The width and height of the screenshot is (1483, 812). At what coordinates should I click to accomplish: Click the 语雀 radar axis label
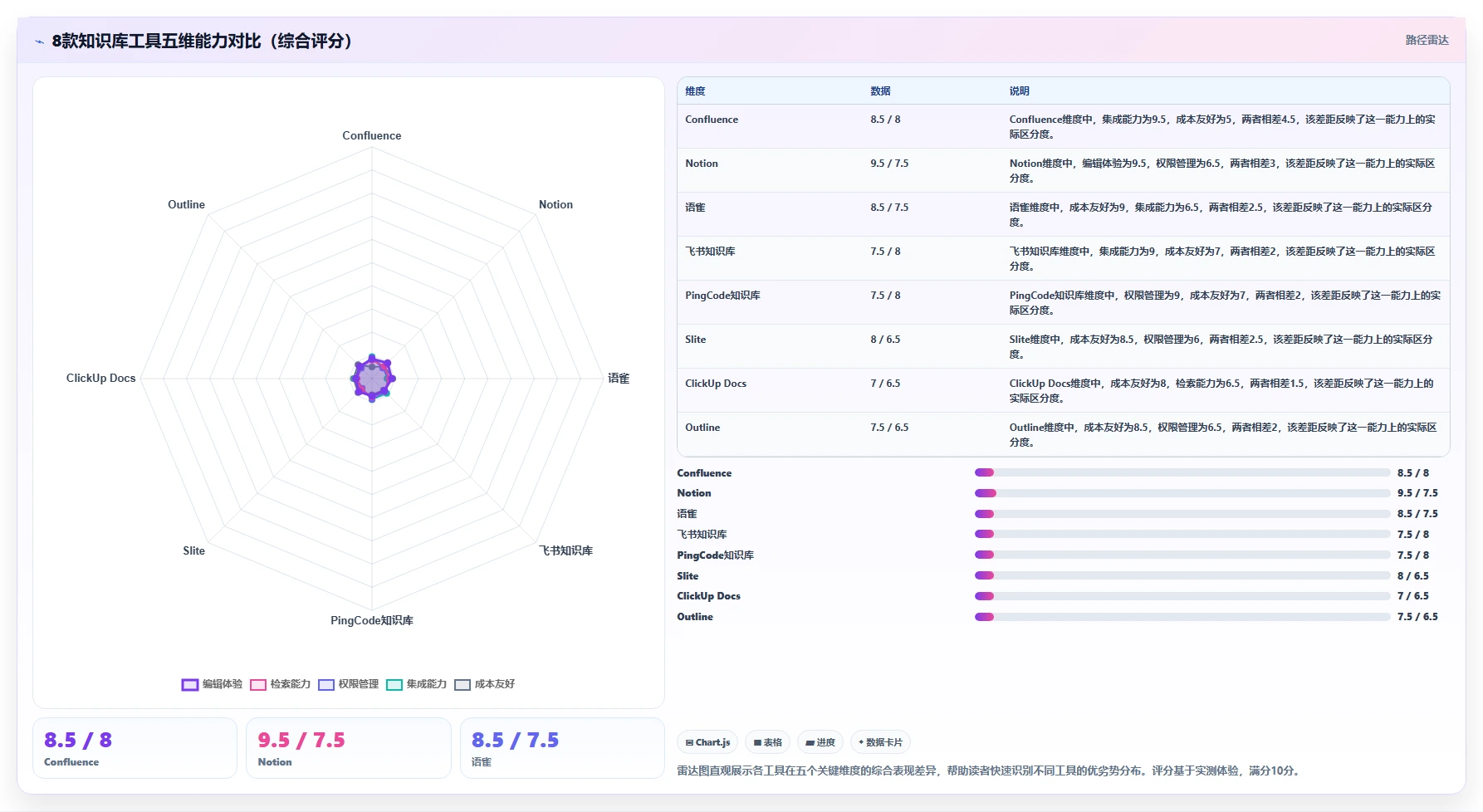[x=619, y=378]
